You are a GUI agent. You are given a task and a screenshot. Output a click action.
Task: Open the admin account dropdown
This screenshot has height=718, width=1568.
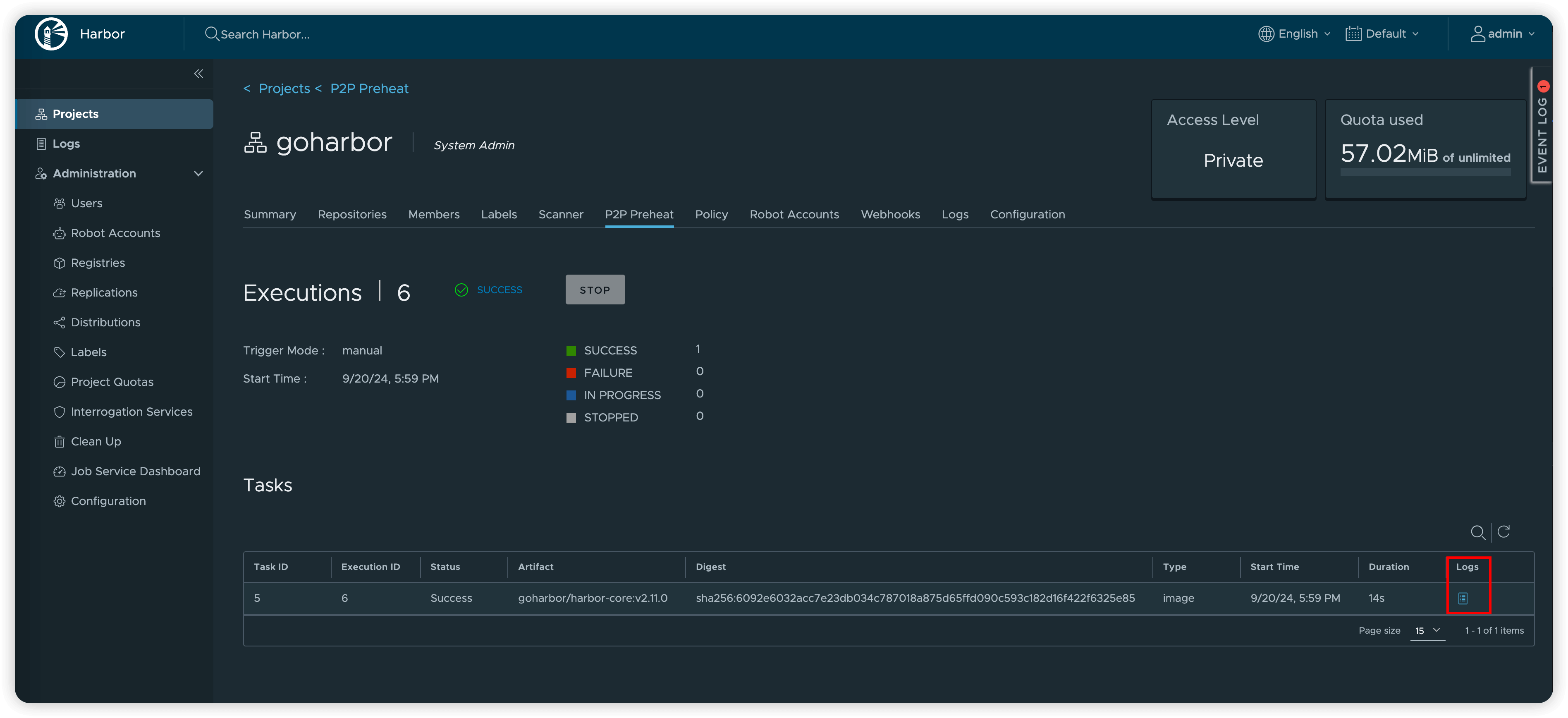pyautogui.click(x=1503, y=34)
